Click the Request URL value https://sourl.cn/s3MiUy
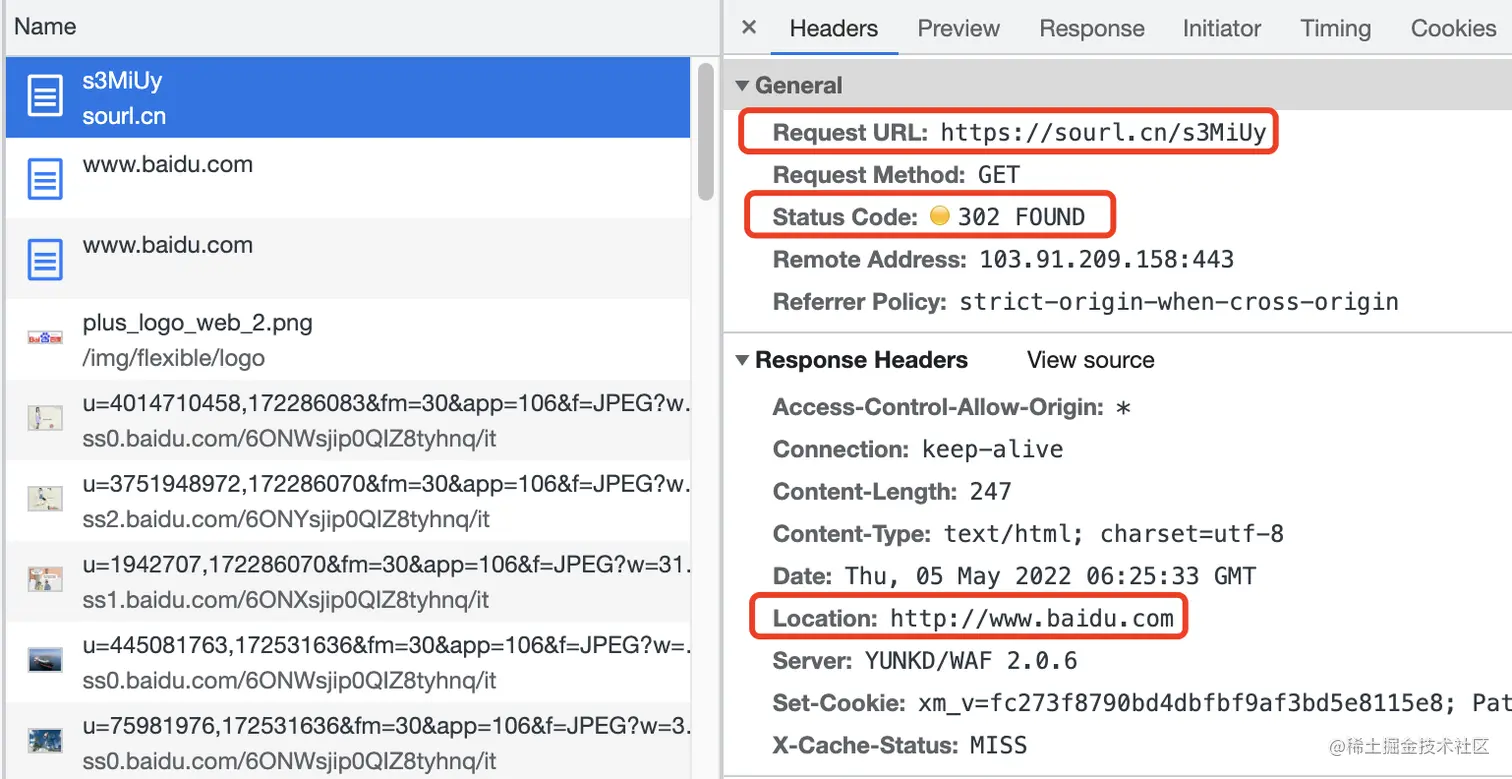Image resolution: width=1512 pixels, height=779 pixels. (x=1103, y=133)
